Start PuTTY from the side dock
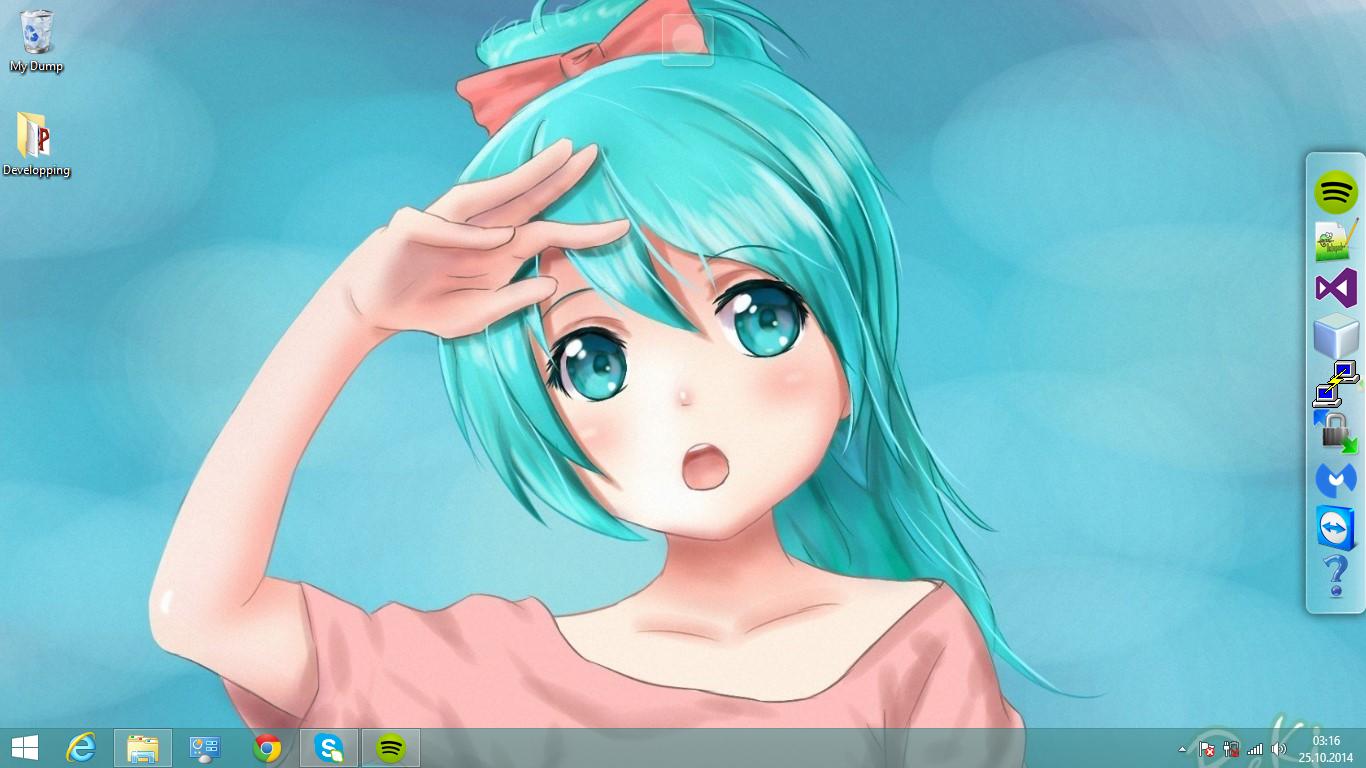This screenshot has width=1366, height=768. pos(1336,385)
